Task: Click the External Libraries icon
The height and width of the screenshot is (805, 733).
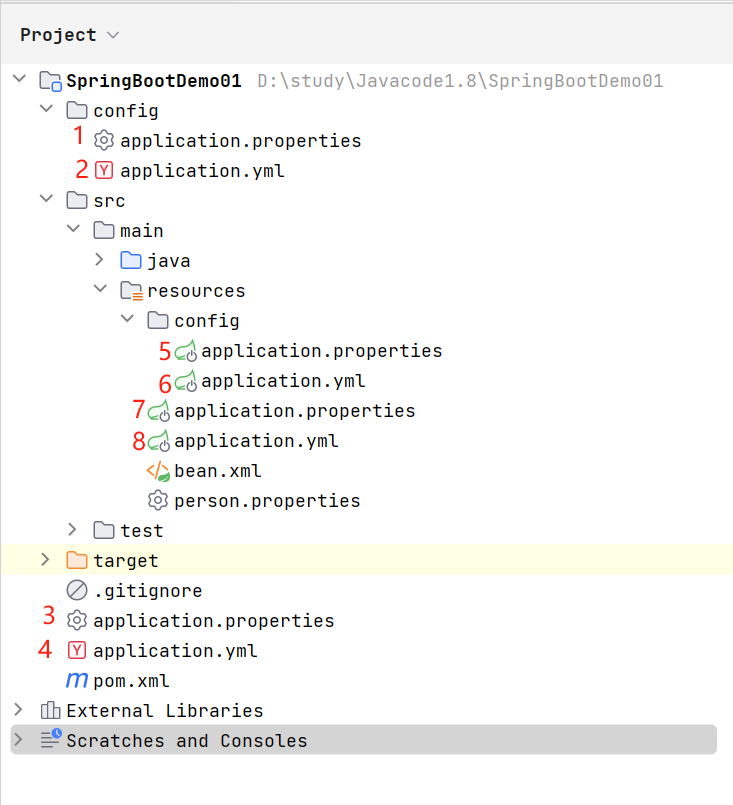Action: tap(50, 711)
